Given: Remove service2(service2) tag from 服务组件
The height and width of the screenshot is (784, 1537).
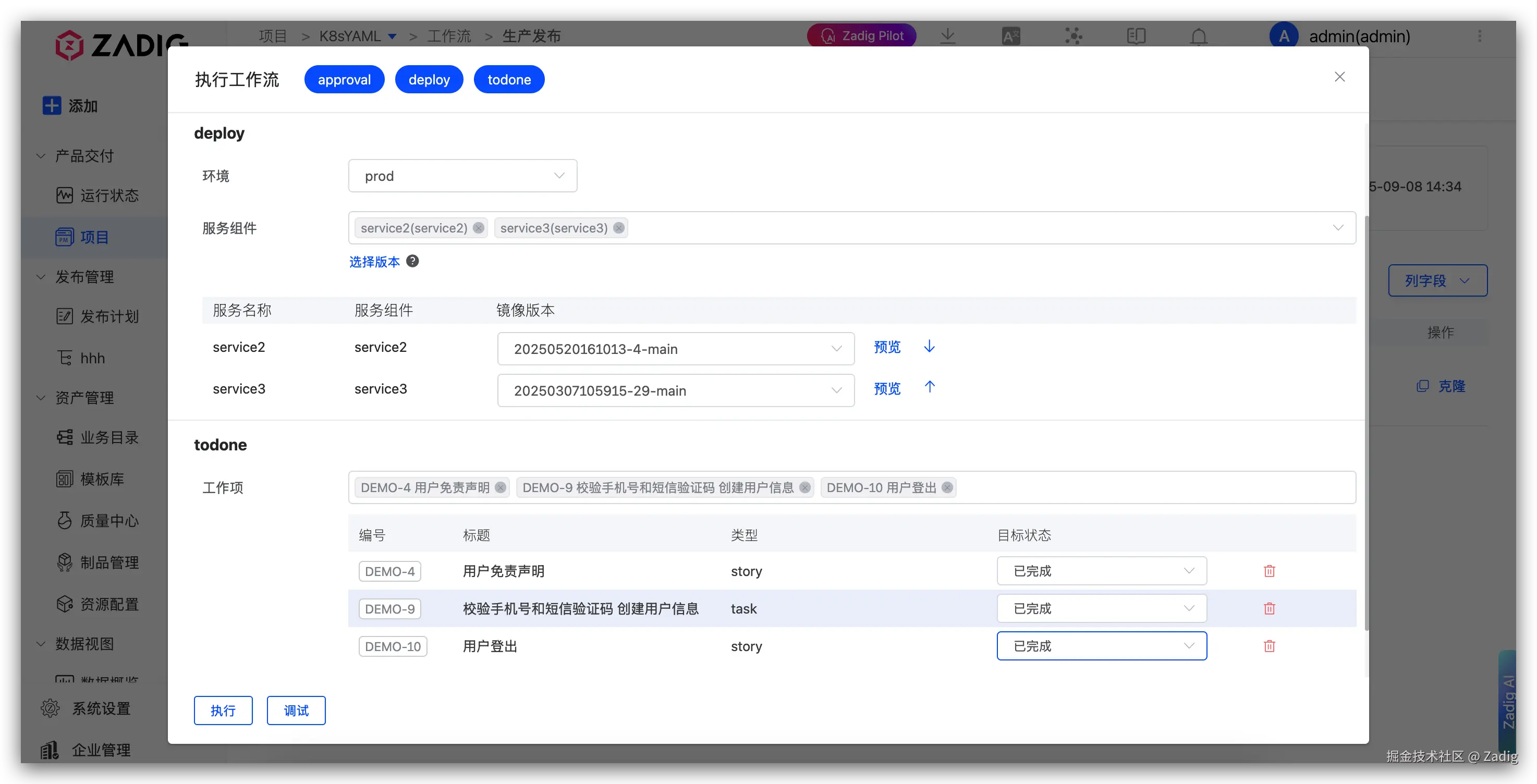Looking at the screenshot, I should [x=479, y=228].
